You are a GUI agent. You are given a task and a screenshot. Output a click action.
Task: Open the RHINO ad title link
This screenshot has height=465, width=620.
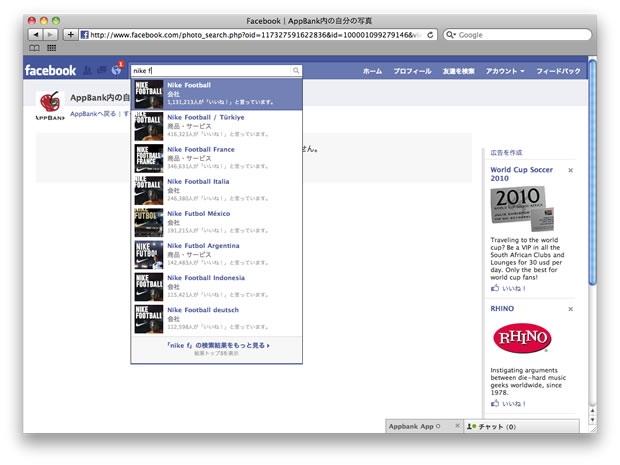pos(502,308)
